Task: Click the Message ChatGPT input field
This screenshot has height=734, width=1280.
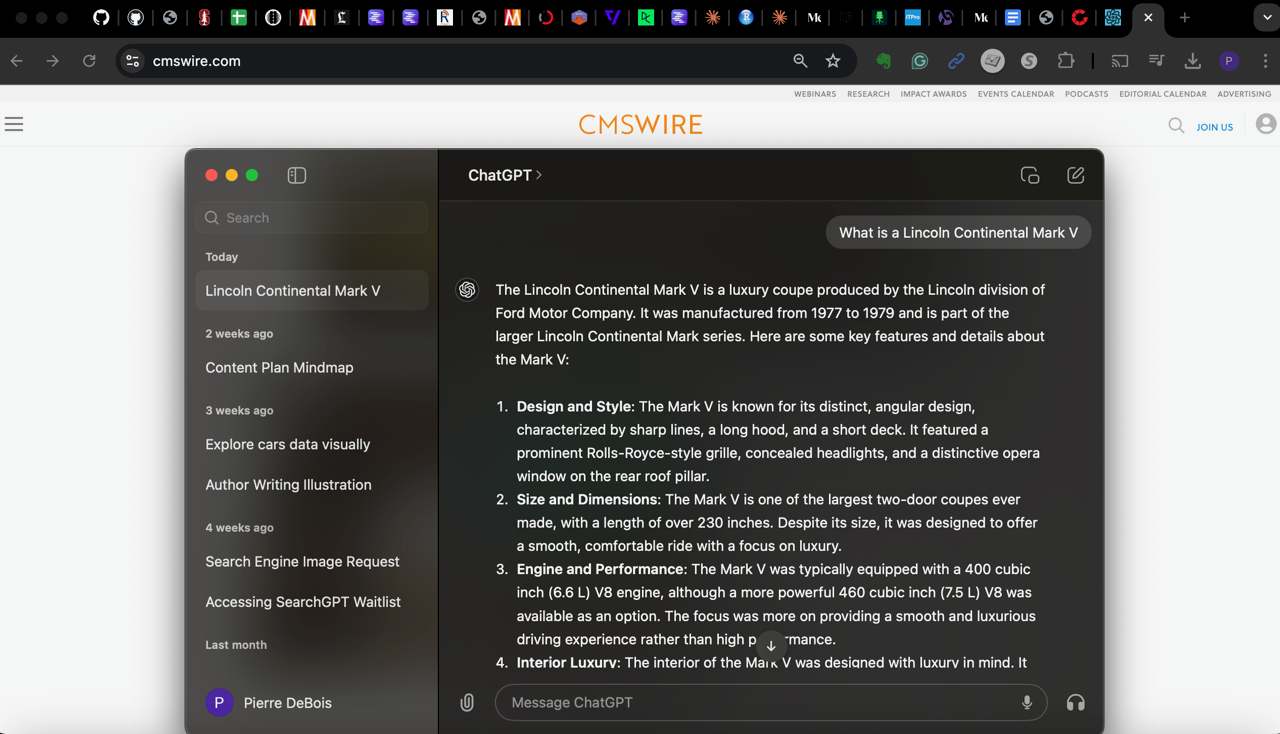Action: tap(771, 703)
